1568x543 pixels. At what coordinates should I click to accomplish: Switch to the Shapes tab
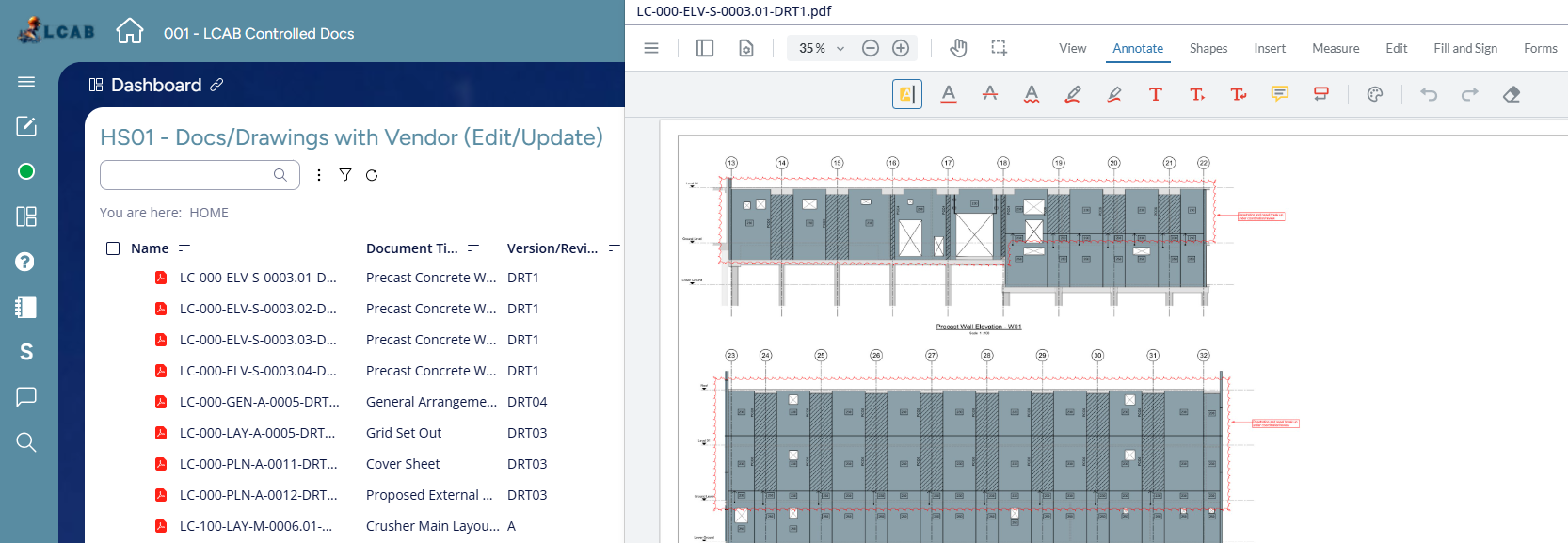coord(1208,48)
